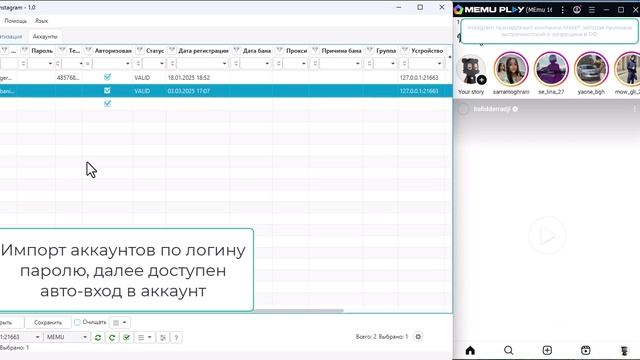Open Помощь menu
The width and height of the screenshot is (640, 360).
pyautogui.click(x=16, y=20)
